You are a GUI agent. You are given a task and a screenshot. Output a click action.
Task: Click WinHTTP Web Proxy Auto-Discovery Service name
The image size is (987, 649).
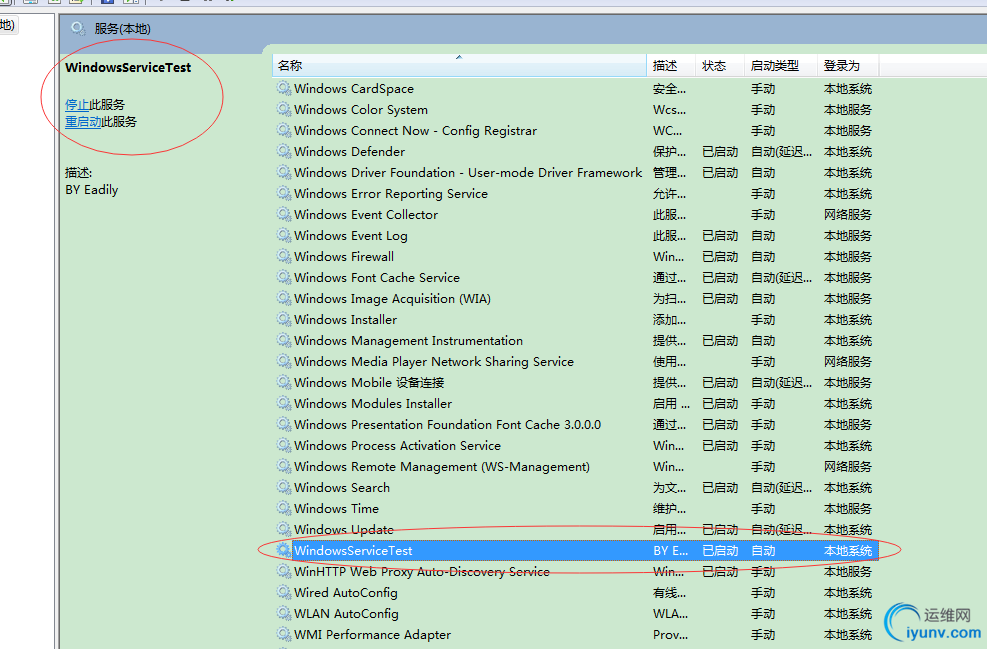[422, 572]
